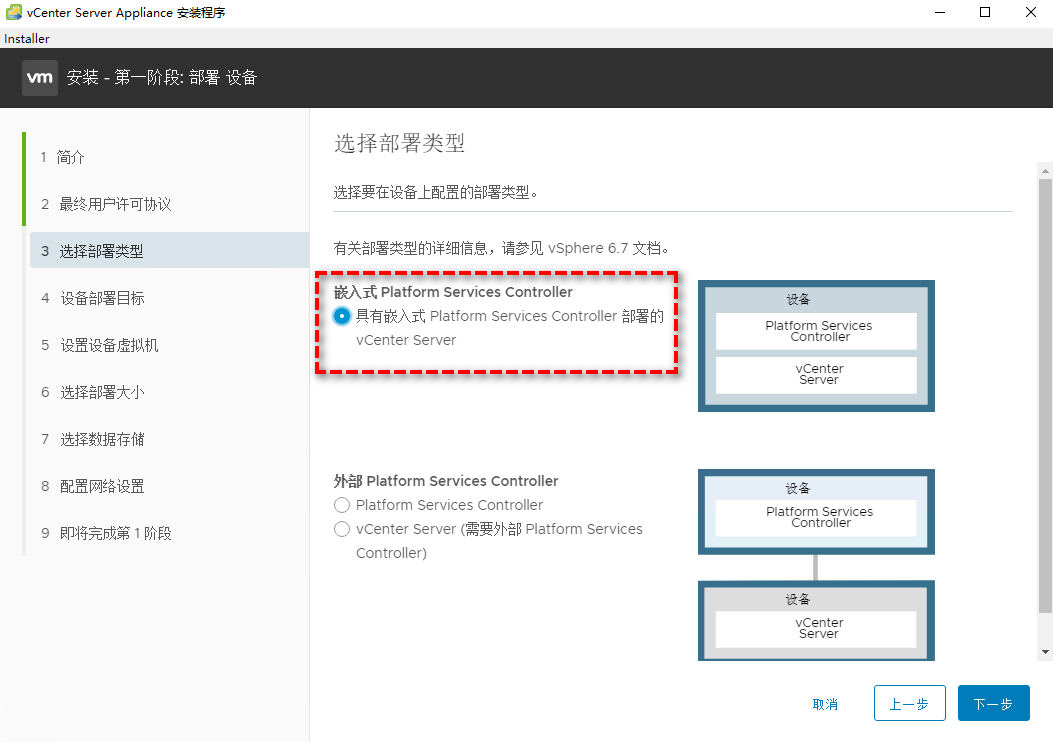Click the embedded deployment diagram image
The width and height of the screenshot is (1053, 742).
click(816, 346)
